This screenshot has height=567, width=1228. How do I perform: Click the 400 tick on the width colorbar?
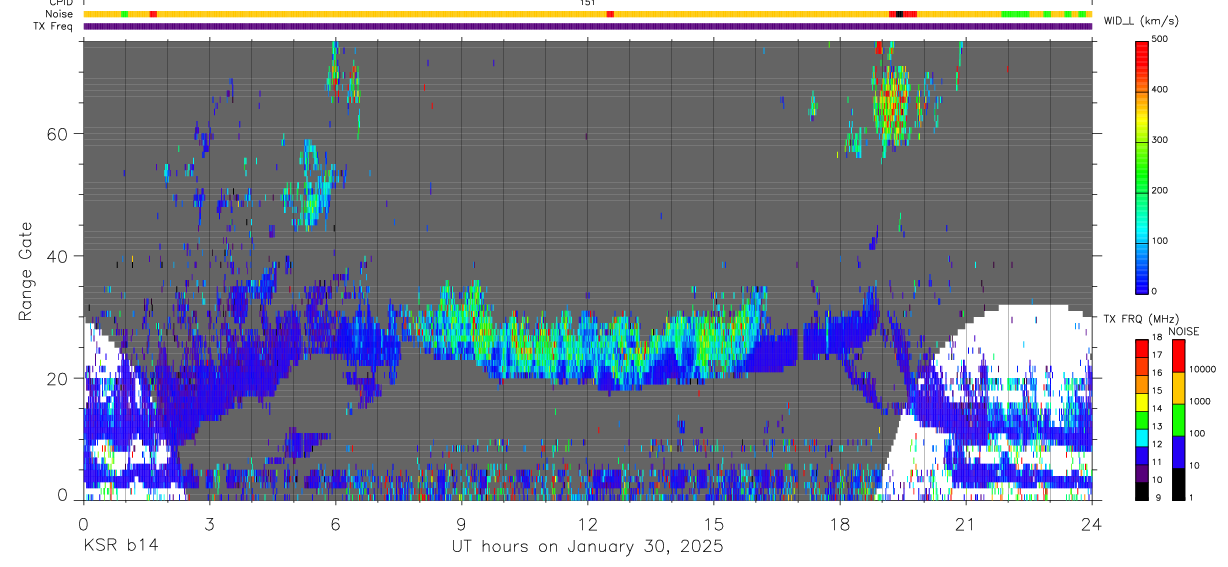pos(1160,89)
